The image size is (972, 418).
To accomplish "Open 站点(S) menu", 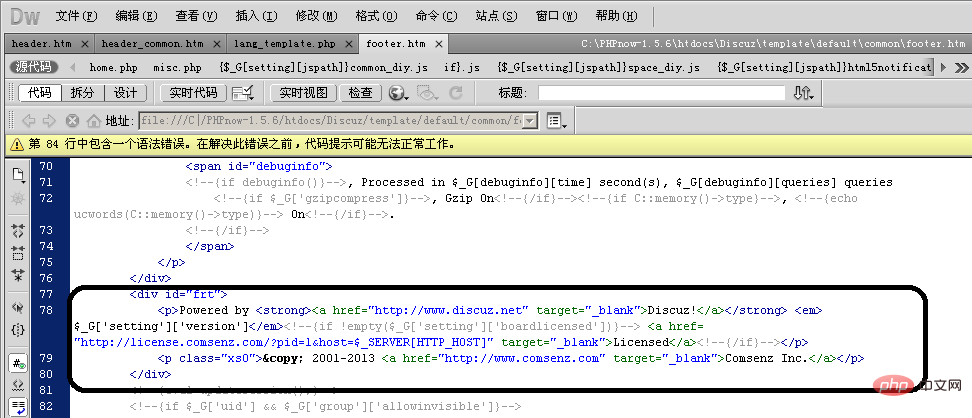I will pyautogui.click(x=497, y=16).
